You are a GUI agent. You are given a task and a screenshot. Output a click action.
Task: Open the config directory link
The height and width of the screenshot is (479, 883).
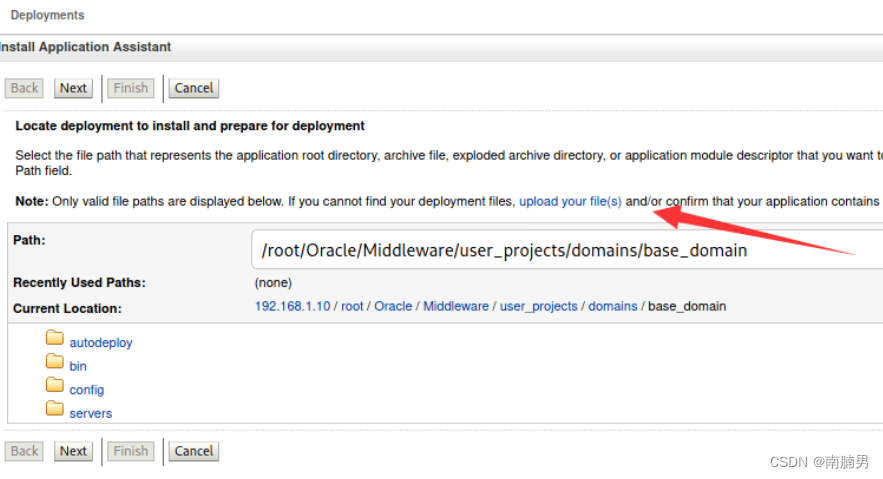click(x=87, y=390)
